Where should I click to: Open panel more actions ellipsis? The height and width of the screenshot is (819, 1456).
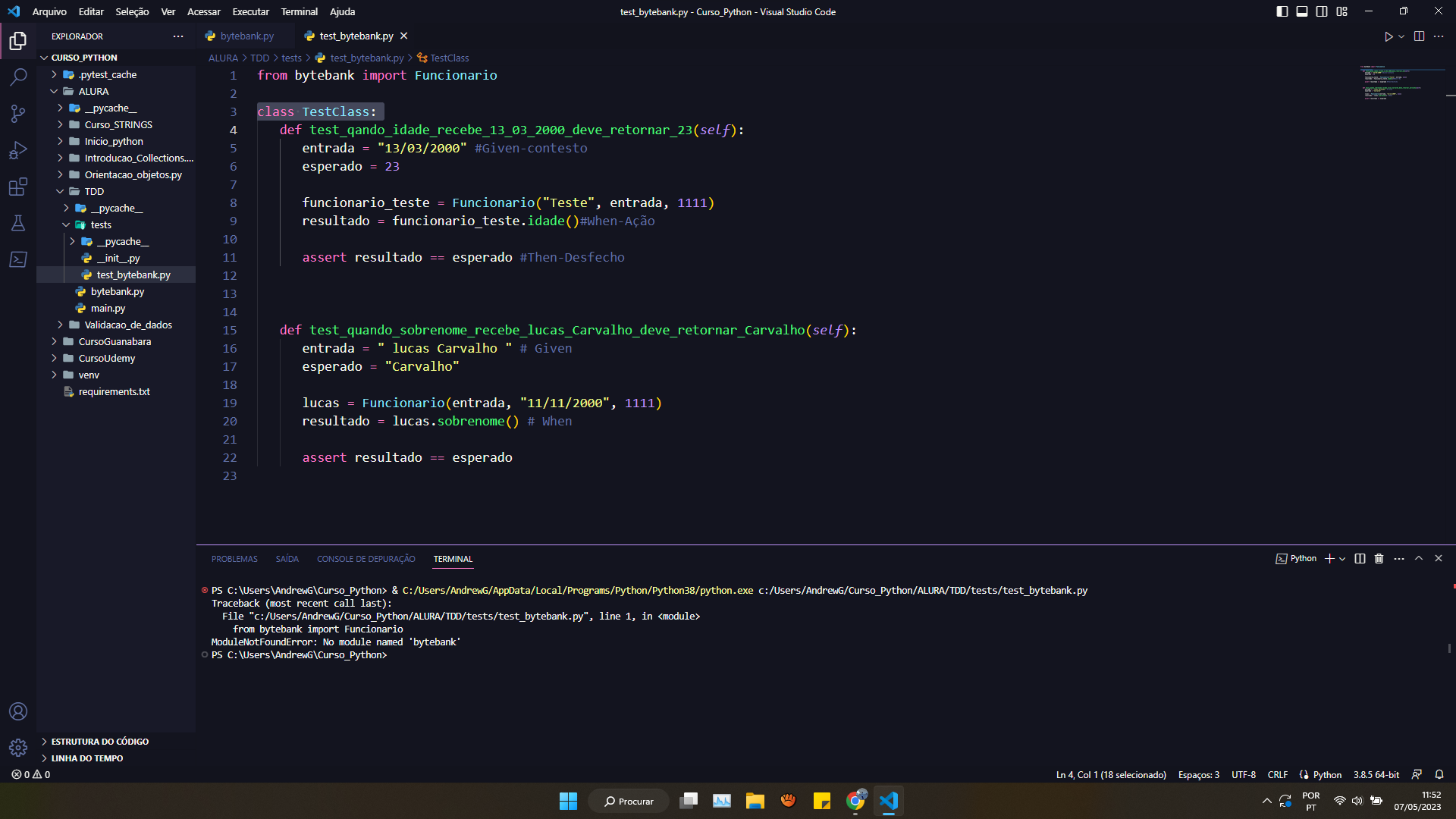tap(1399, 559)
